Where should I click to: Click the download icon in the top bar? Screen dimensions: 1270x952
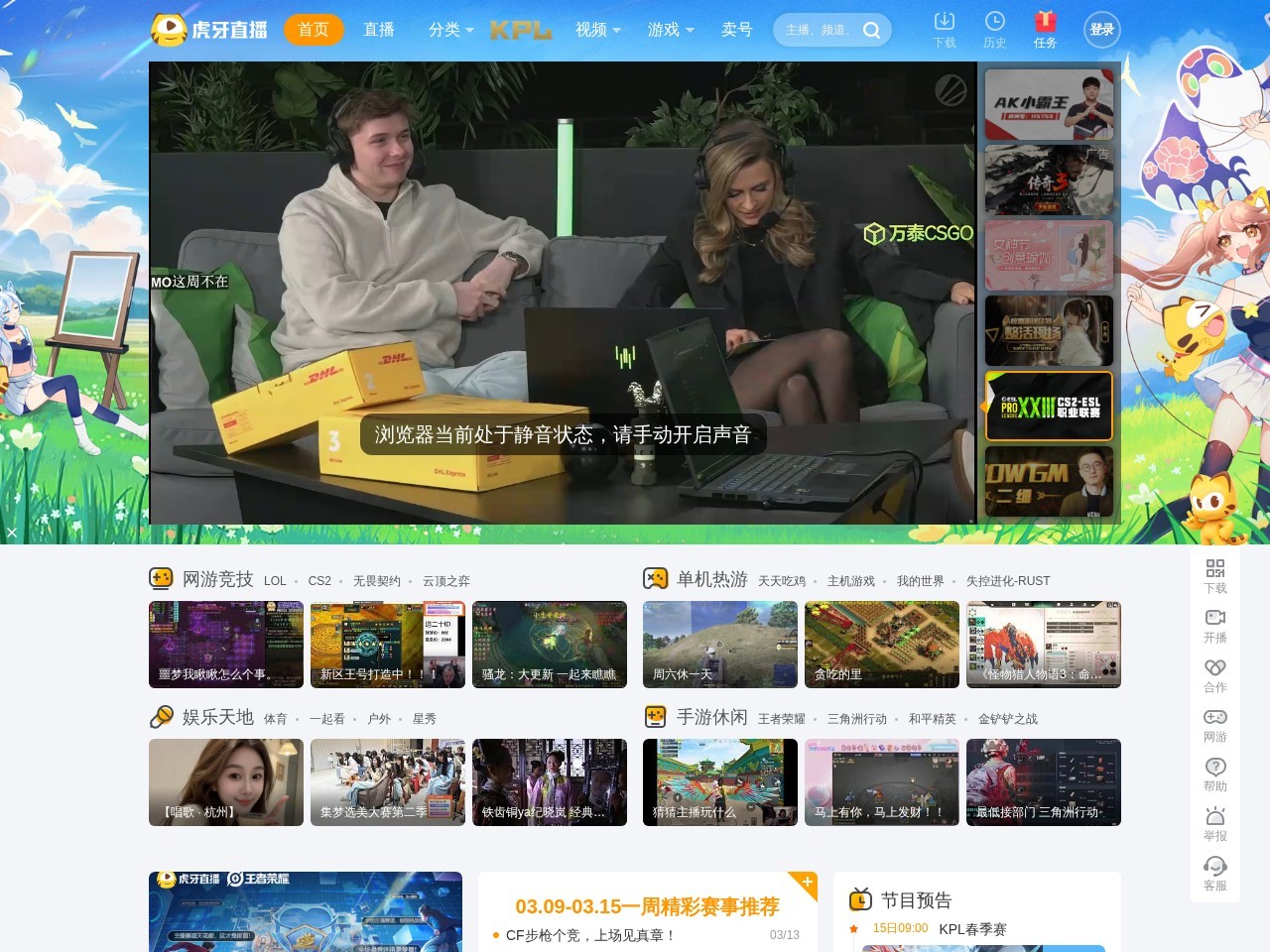pyautogui.click(x=945, y=22)
